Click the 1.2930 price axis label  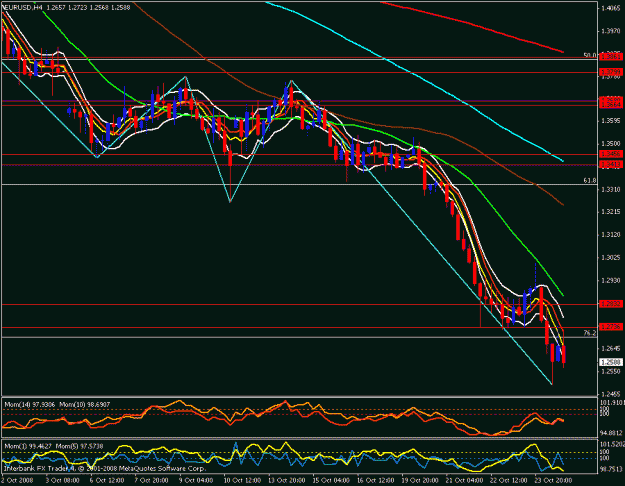tap(611, 280)
